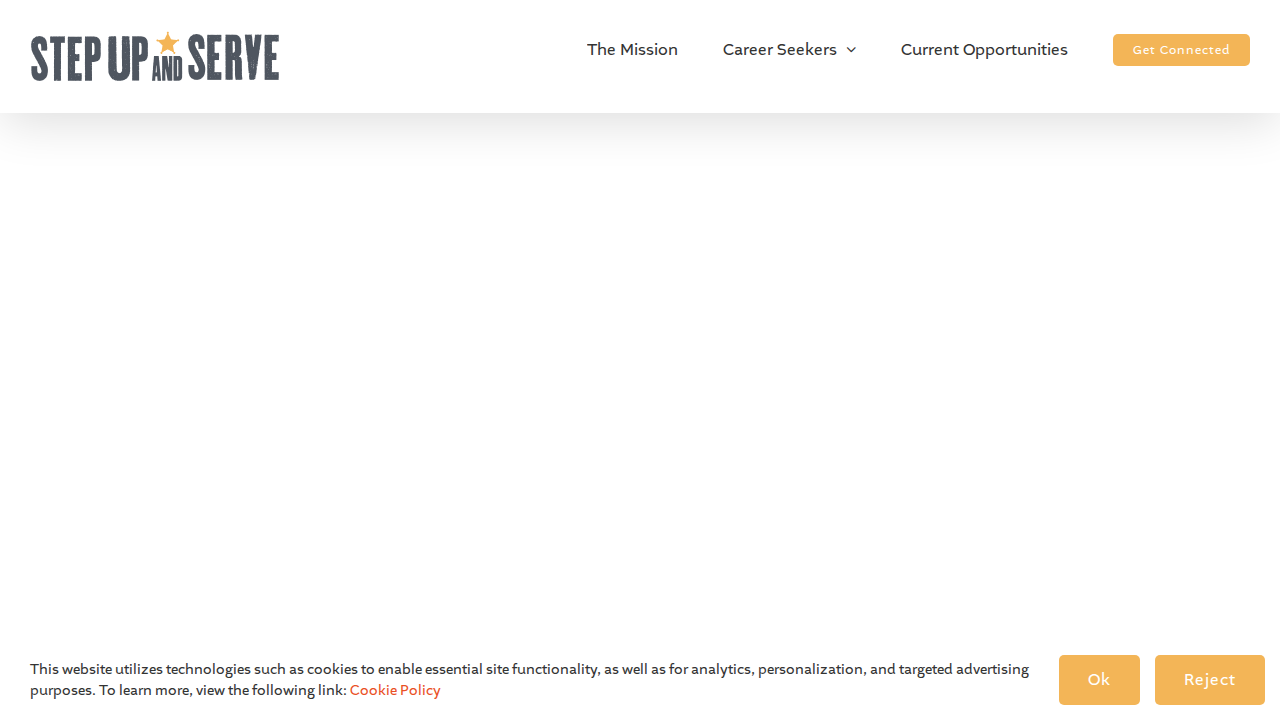Navigate to Career Seekers
Viewport: 1280px width, 720px height.
[x=779, y=49]
